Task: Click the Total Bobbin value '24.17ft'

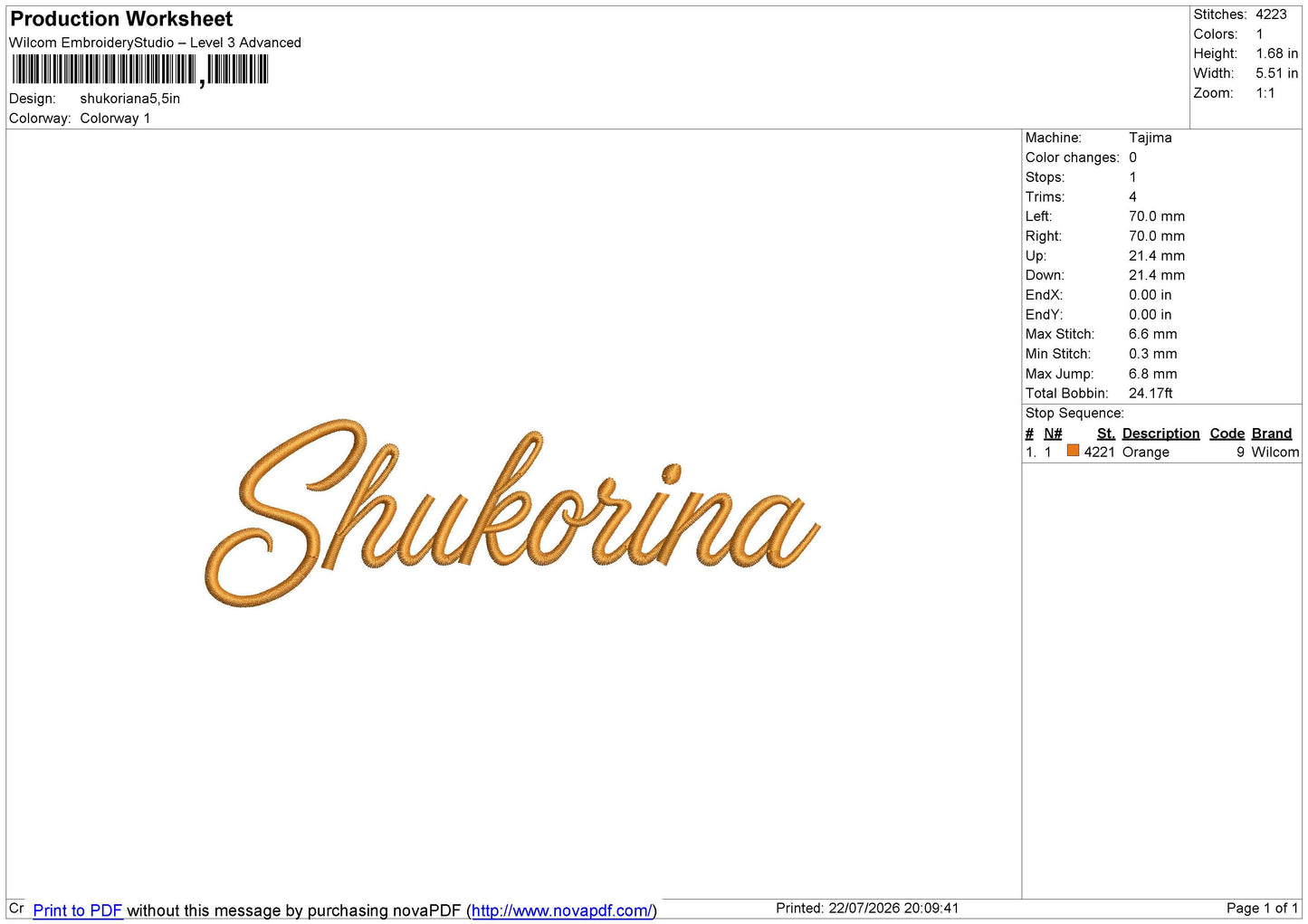Action: click(x=1150, y=394)
